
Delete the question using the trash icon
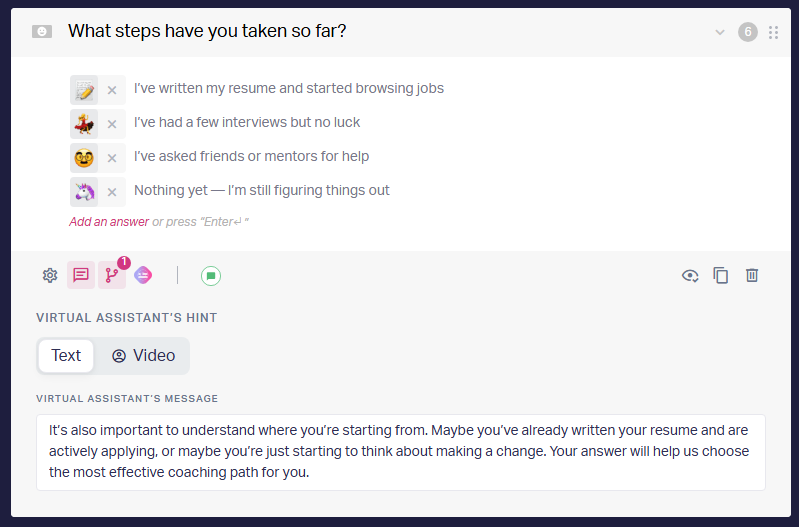click(752, 275)
